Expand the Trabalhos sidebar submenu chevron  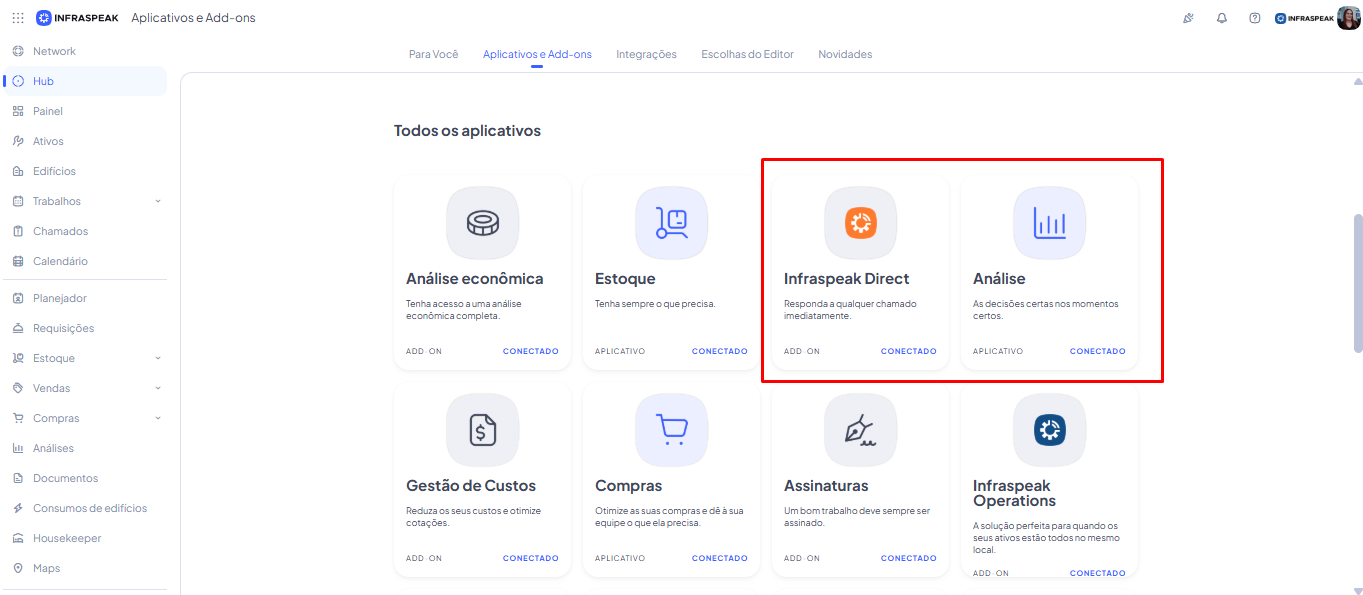click(x=157, y=201)
